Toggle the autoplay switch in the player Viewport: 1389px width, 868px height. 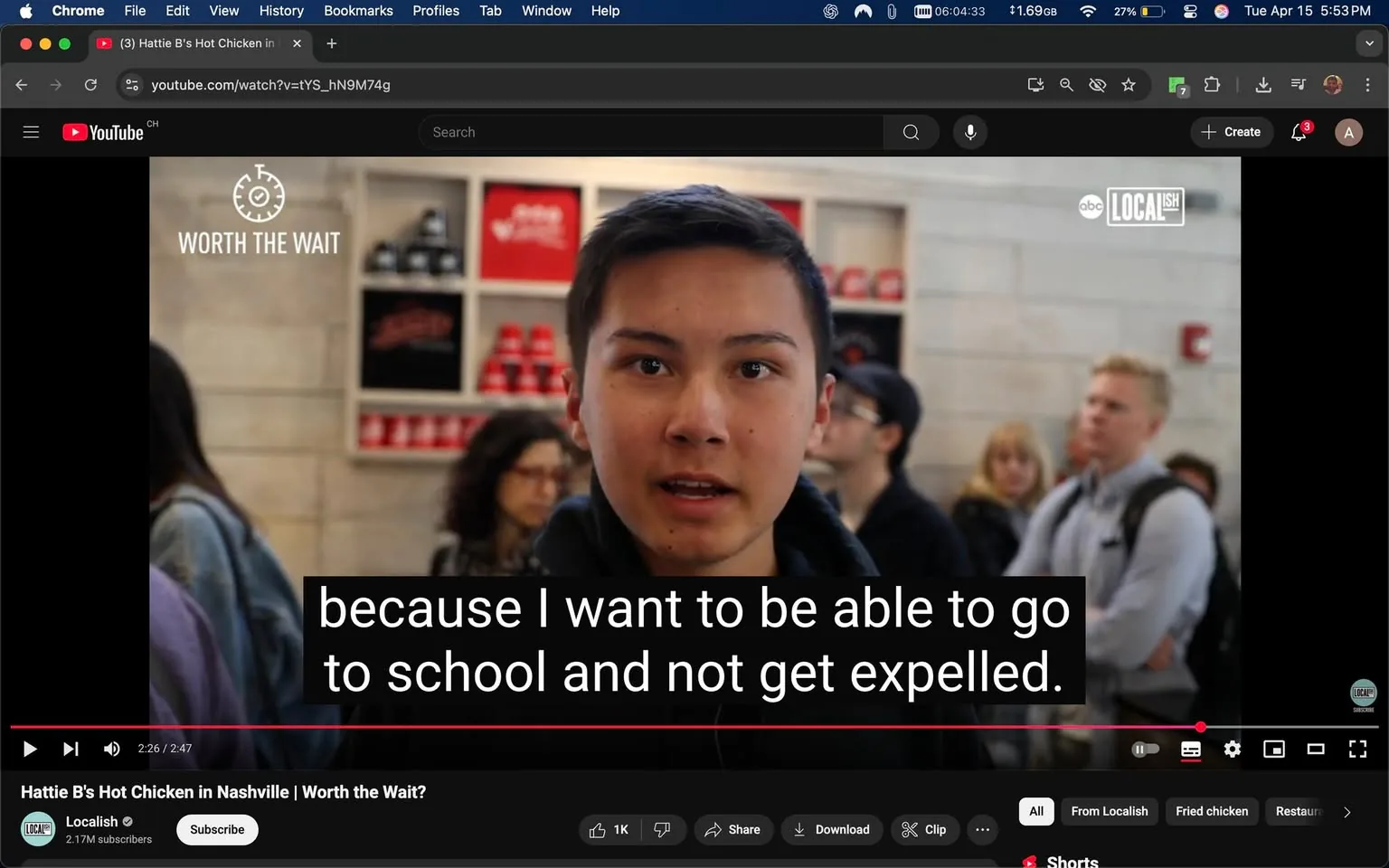[x=1146, y=749]
